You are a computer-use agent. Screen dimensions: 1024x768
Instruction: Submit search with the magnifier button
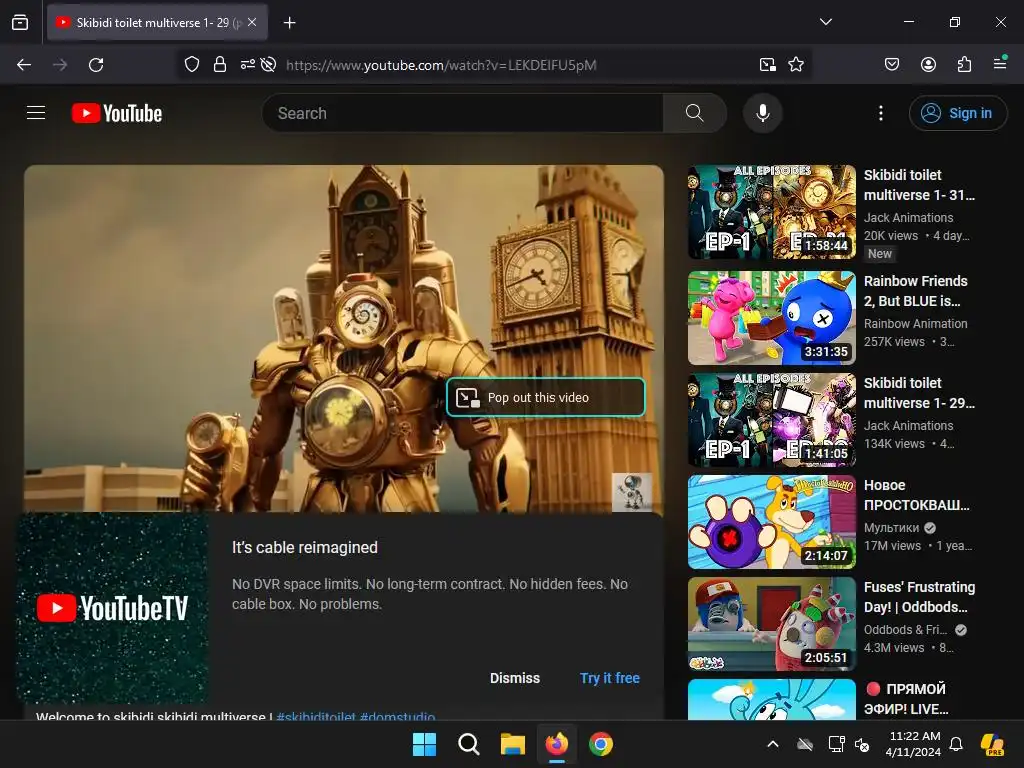coord(695,113)
